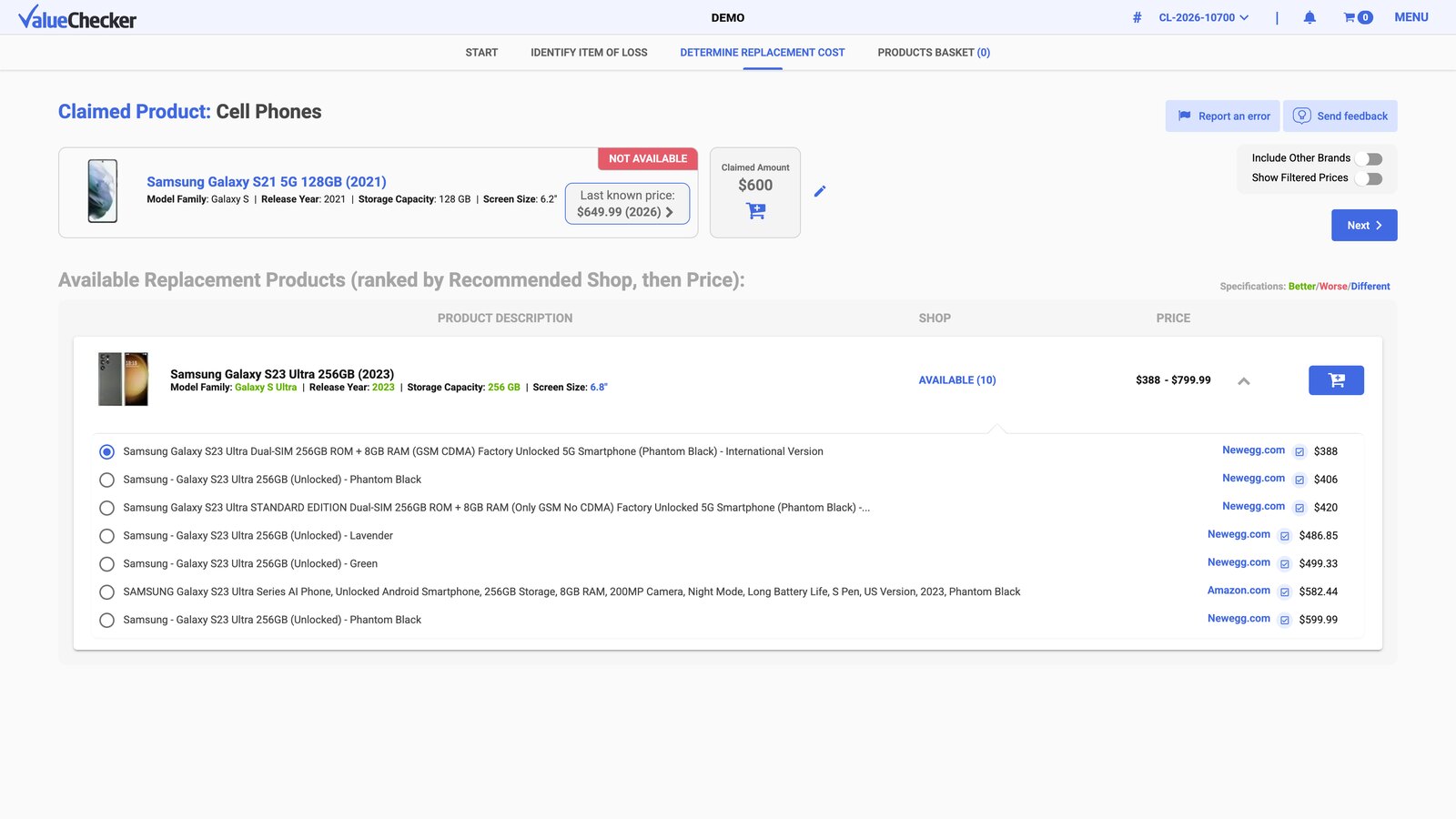Open the Samsung Galaxy S21 5G 128GB title
1456x819 pixels.
click(267, 182)
